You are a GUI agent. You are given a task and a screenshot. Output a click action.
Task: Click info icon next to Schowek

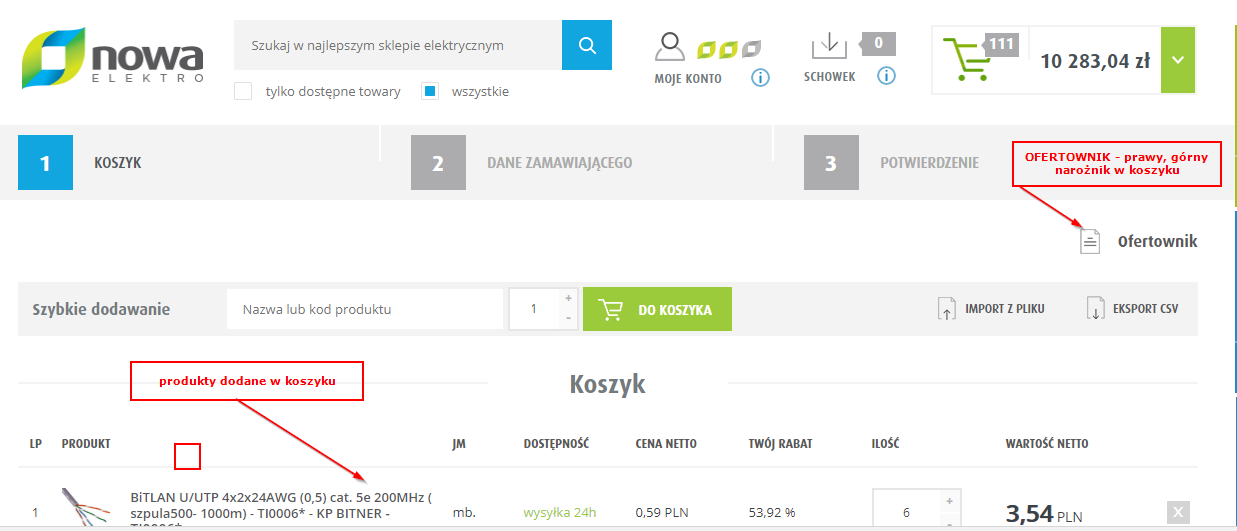[886, 75]
